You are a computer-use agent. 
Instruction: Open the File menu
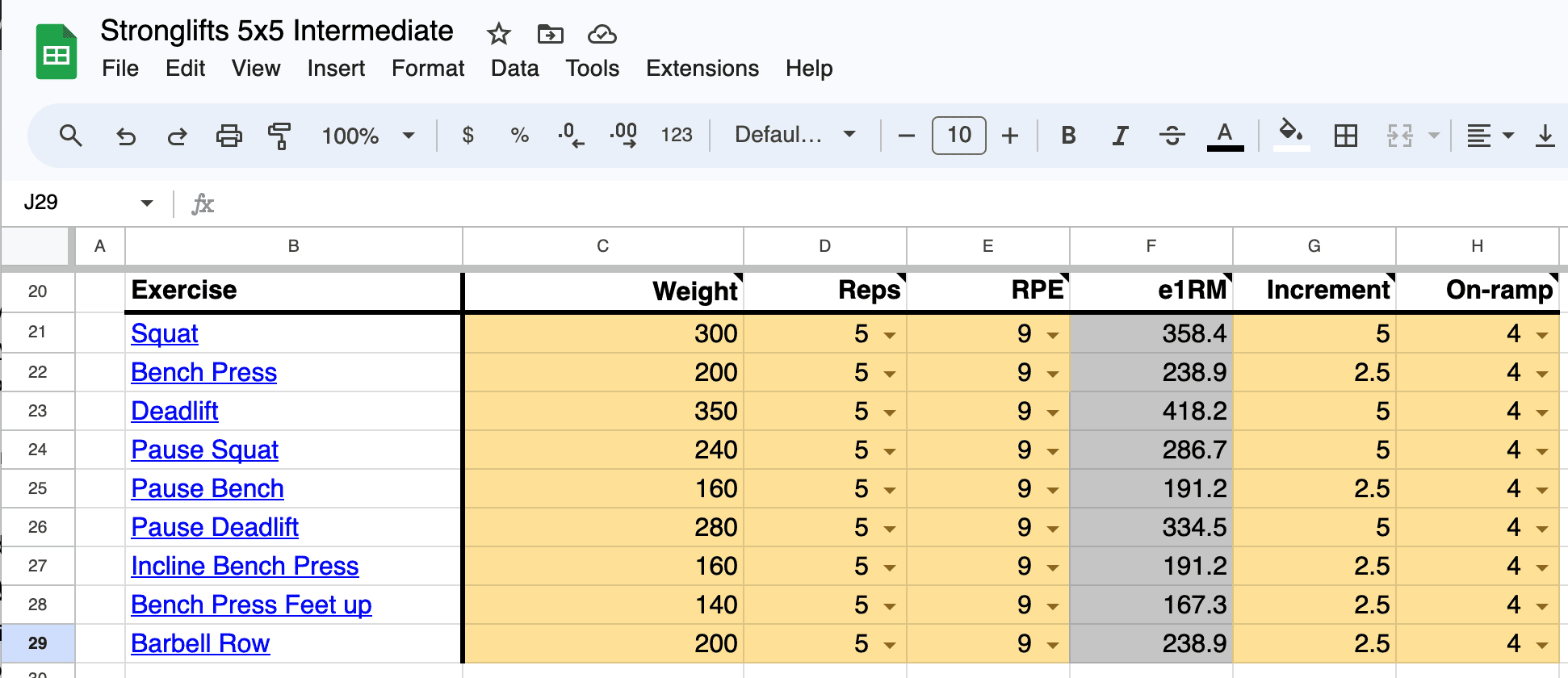point(120,69)
